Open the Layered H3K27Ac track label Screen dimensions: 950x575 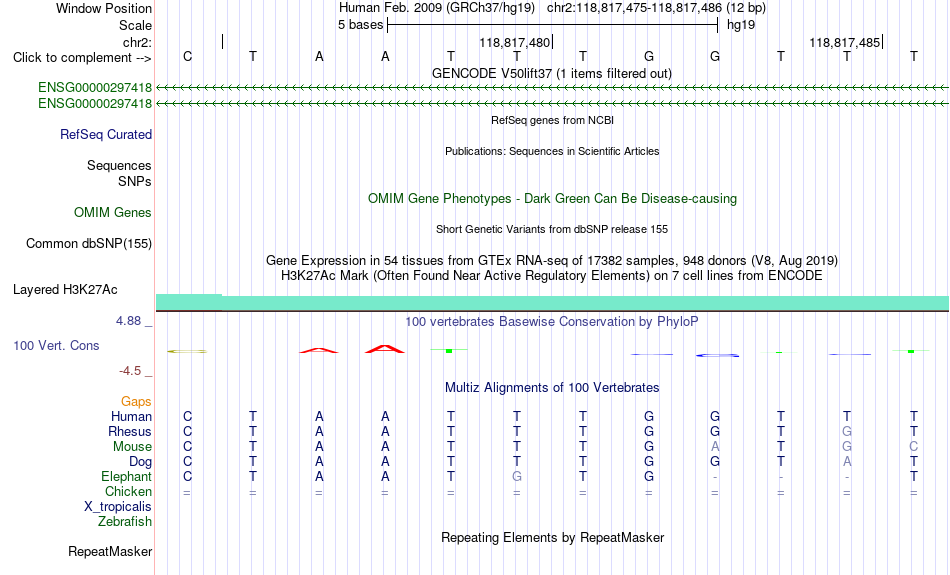[x=65, y=290]
